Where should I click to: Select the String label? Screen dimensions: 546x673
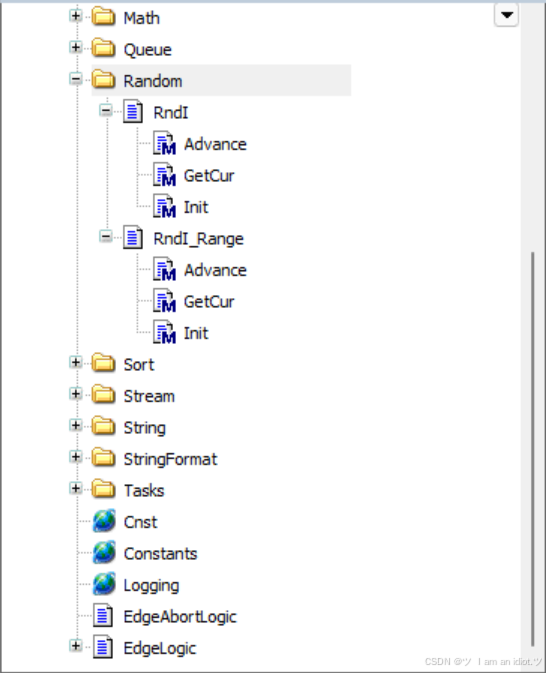pos(145,428)
